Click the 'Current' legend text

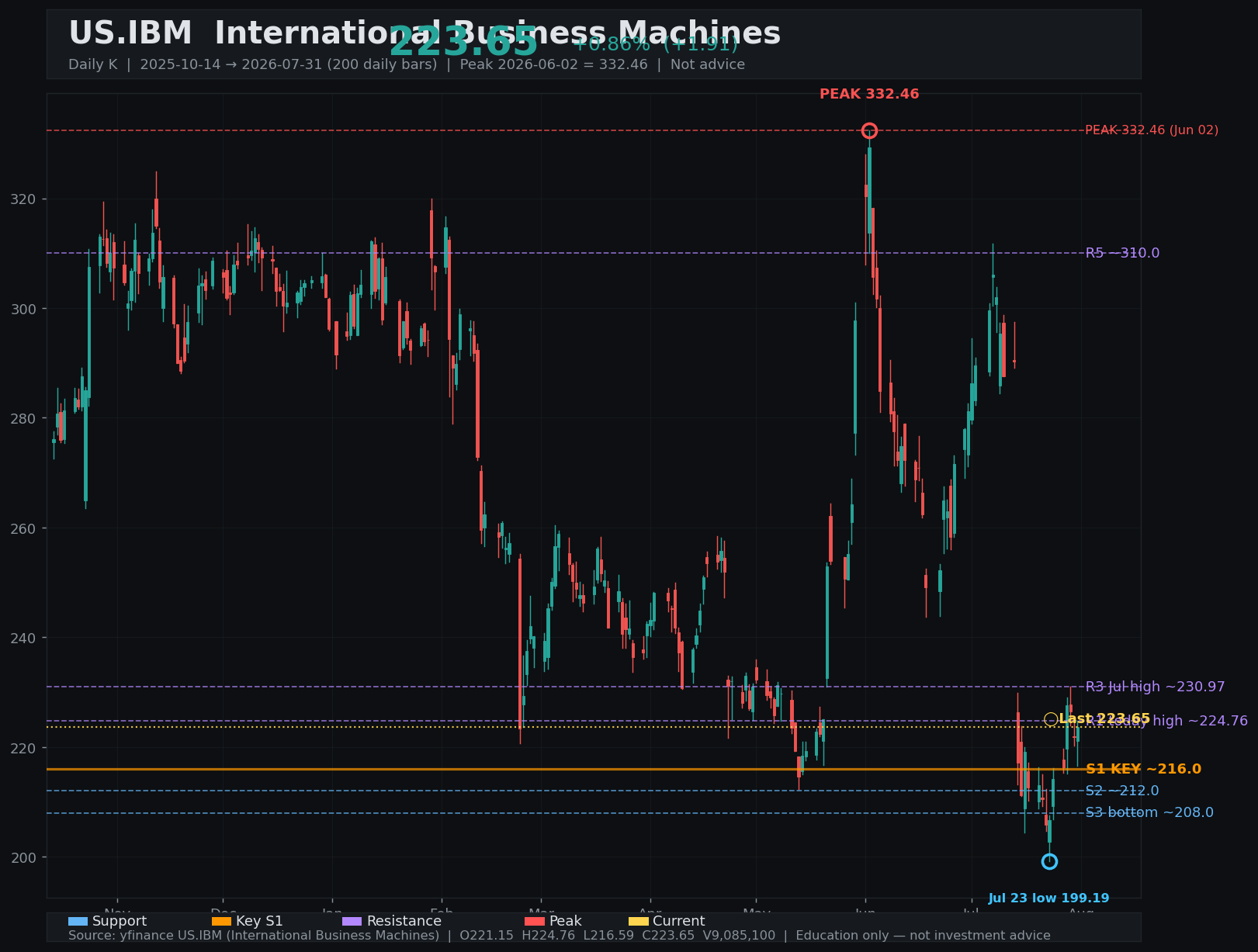[x=679, y=921]
